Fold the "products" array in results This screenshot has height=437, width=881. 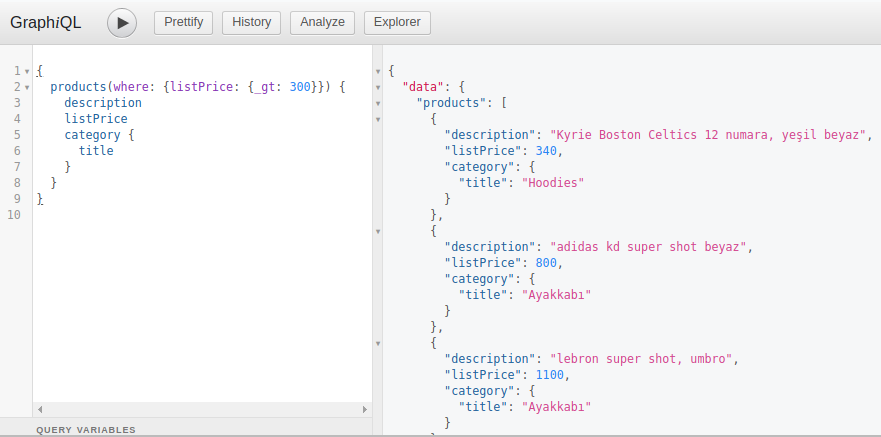(x=377, y=104)
